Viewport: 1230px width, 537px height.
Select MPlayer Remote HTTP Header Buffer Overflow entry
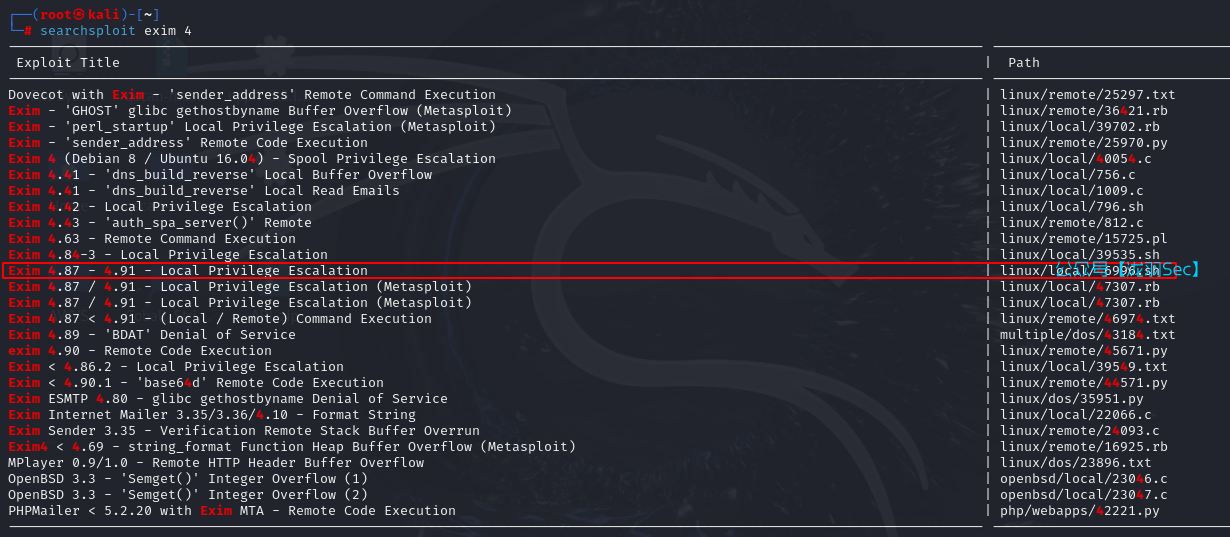[x=216, y=463]
